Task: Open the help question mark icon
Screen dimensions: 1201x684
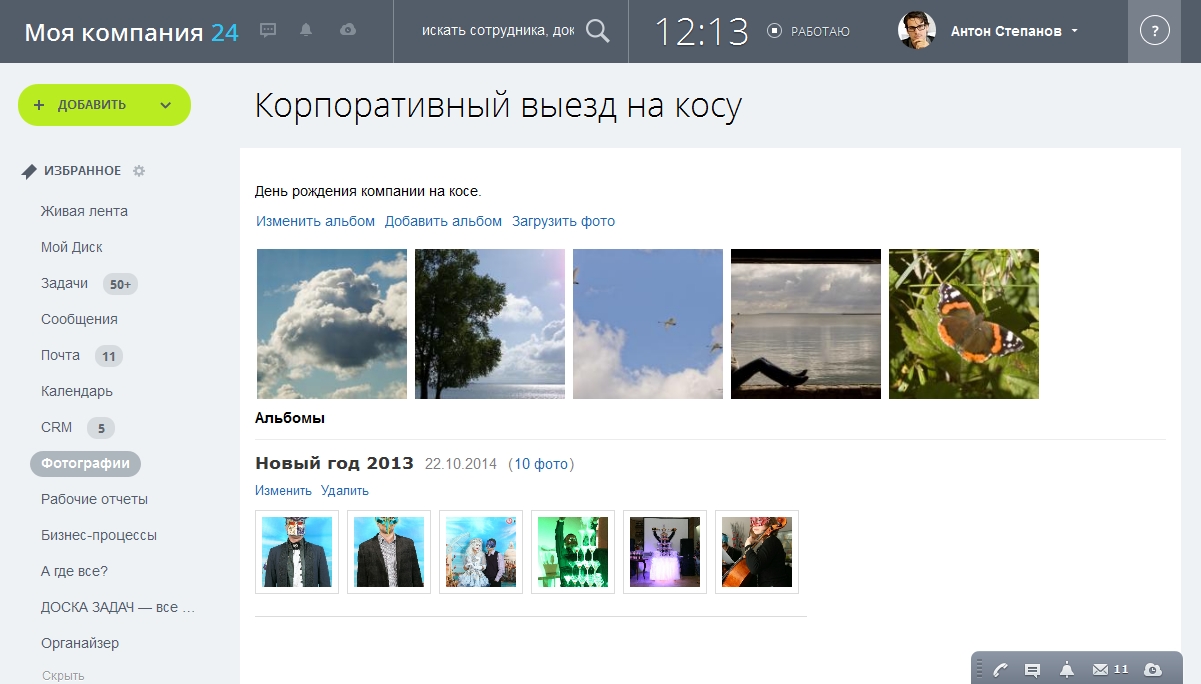Action: pos(1155,31)
